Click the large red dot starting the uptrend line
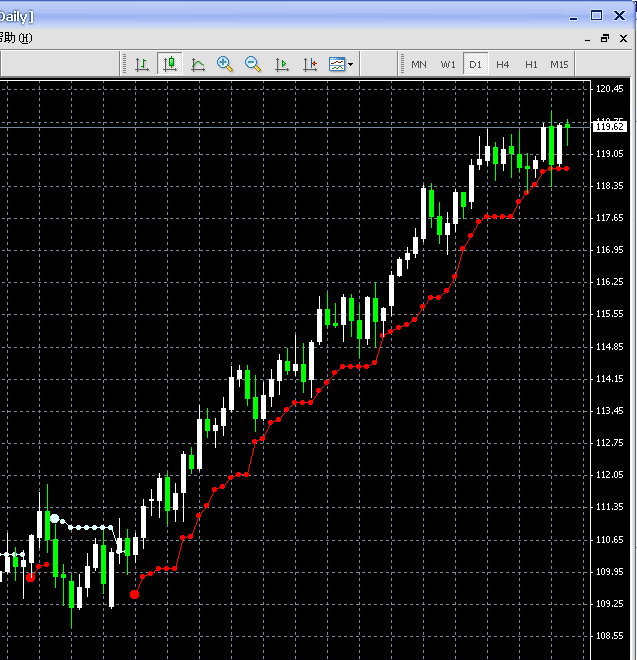This screenshot has height=660, width=637. pyautogui.click(x=134, y=594)
